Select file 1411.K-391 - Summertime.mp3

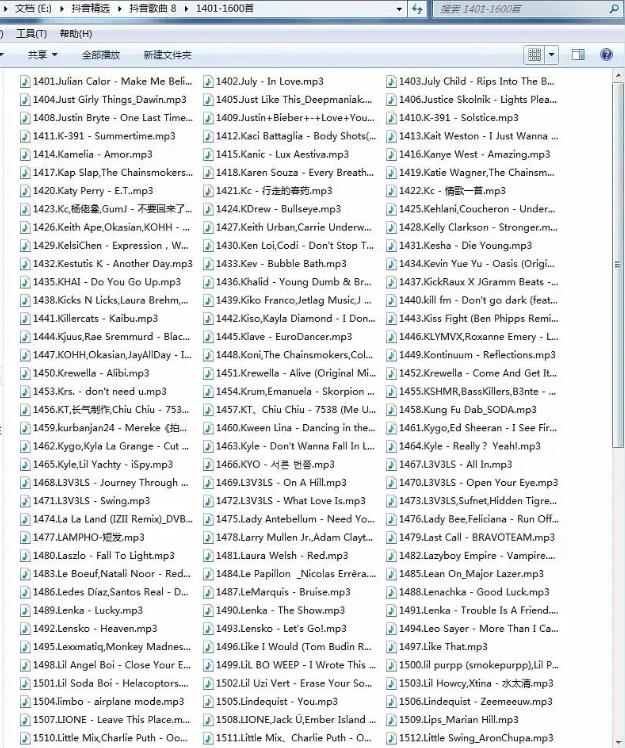click(x=98, y=136)
